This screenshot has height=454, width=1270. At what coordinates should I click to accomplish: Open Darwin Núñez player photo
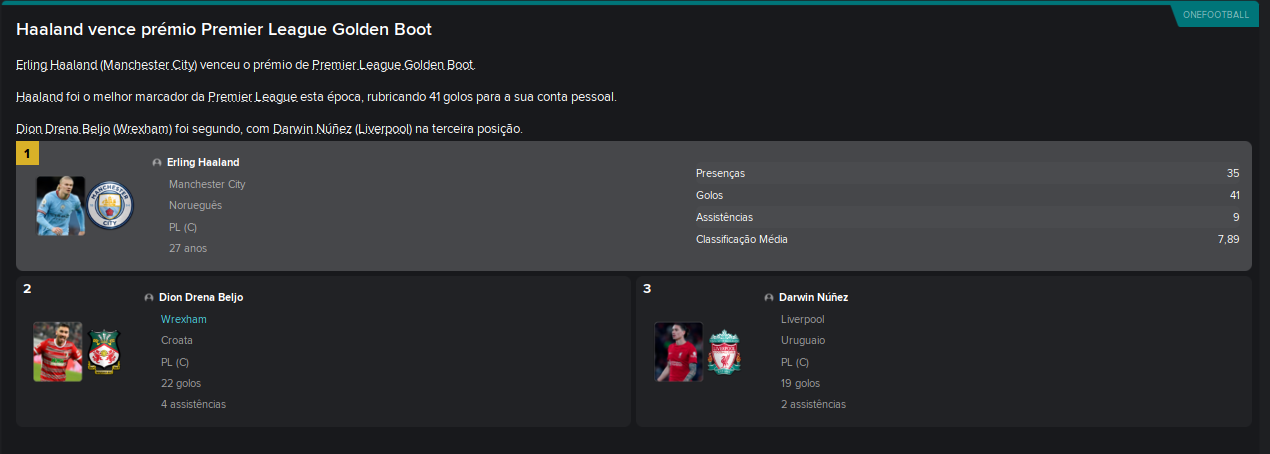point(678,351)
